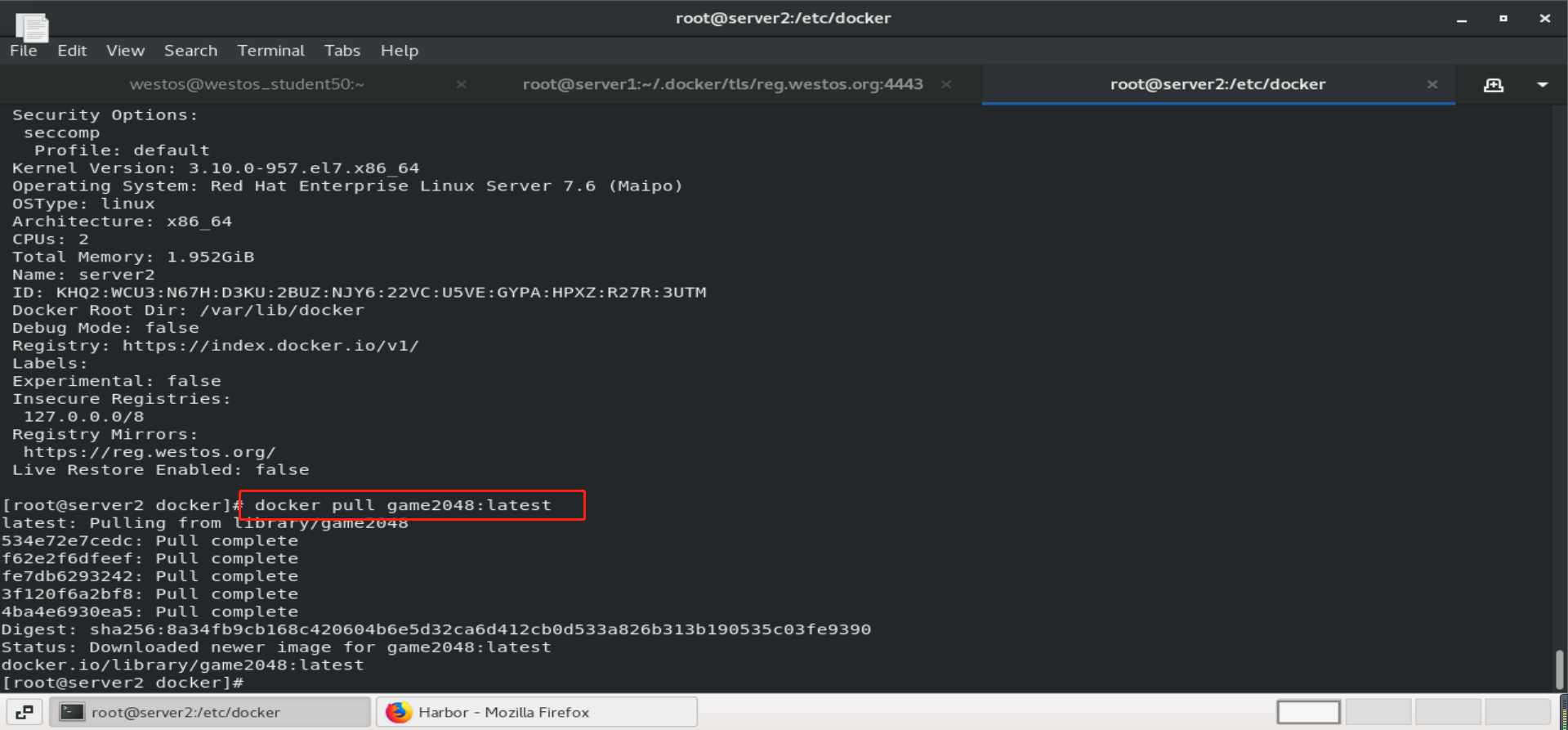Click the 'Docker Root Dir: /var/lib/docker' line
1568x730 pixels.
(188, 311)
